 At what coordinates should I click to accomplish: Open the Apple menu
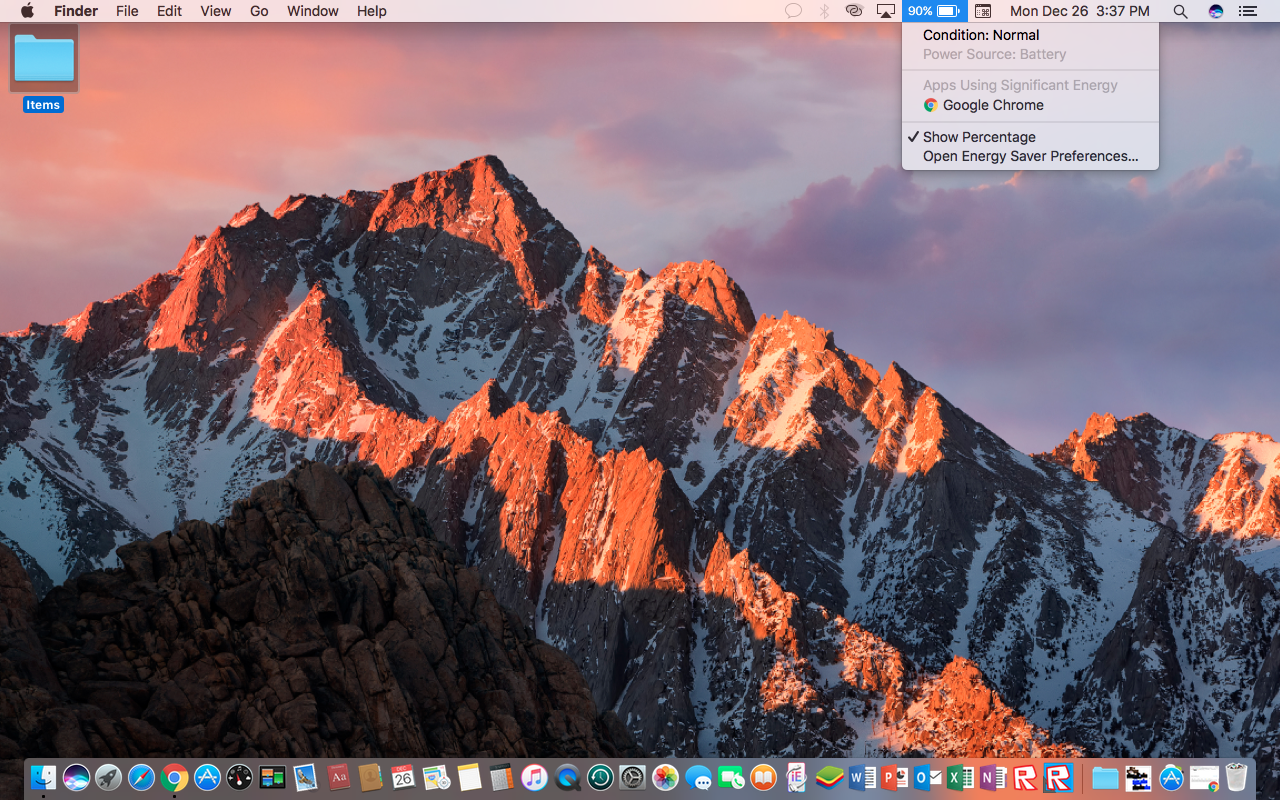[27, 11]
